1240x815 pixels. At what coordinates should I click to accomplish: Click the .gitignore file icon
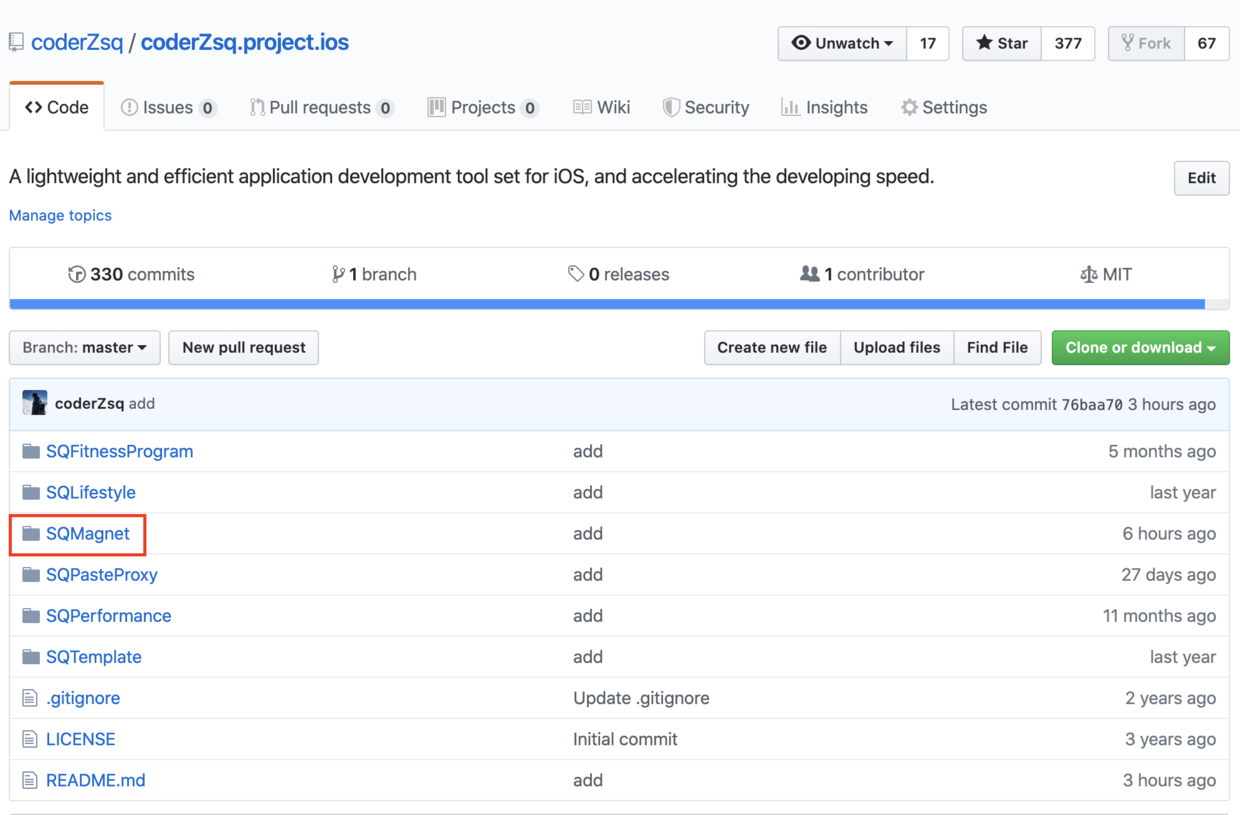[x=30, y=698]
